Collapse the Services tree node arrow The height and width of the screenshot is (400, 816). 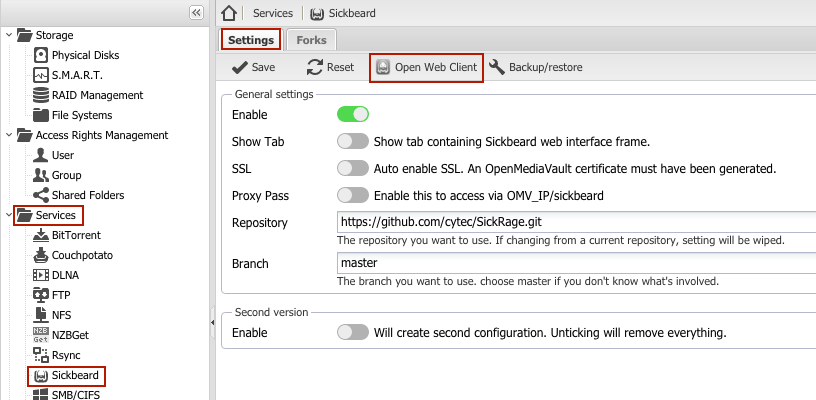(x=9, y=215)
